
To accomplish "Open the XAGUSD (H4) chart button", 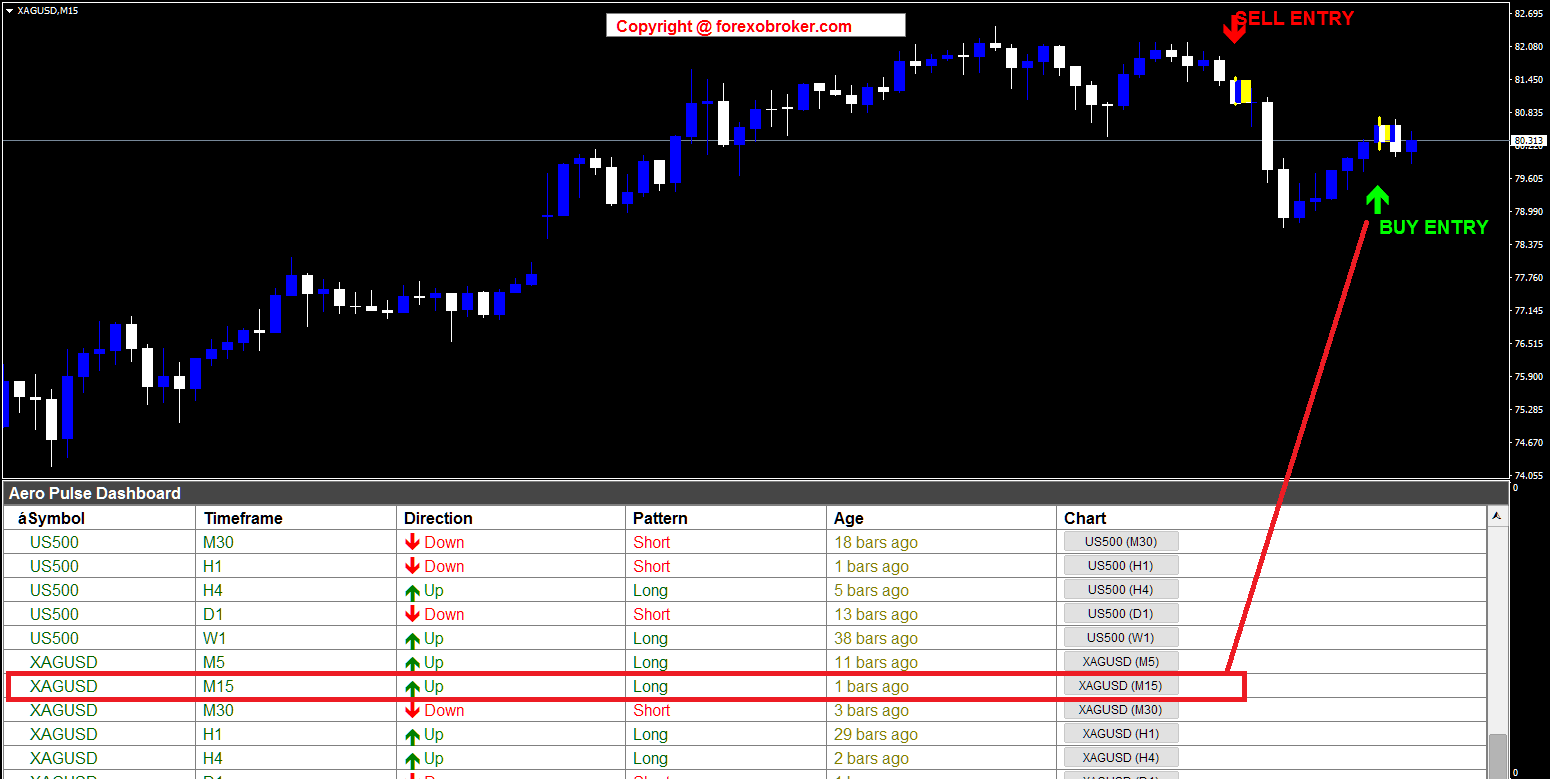I will point(1120,758).
